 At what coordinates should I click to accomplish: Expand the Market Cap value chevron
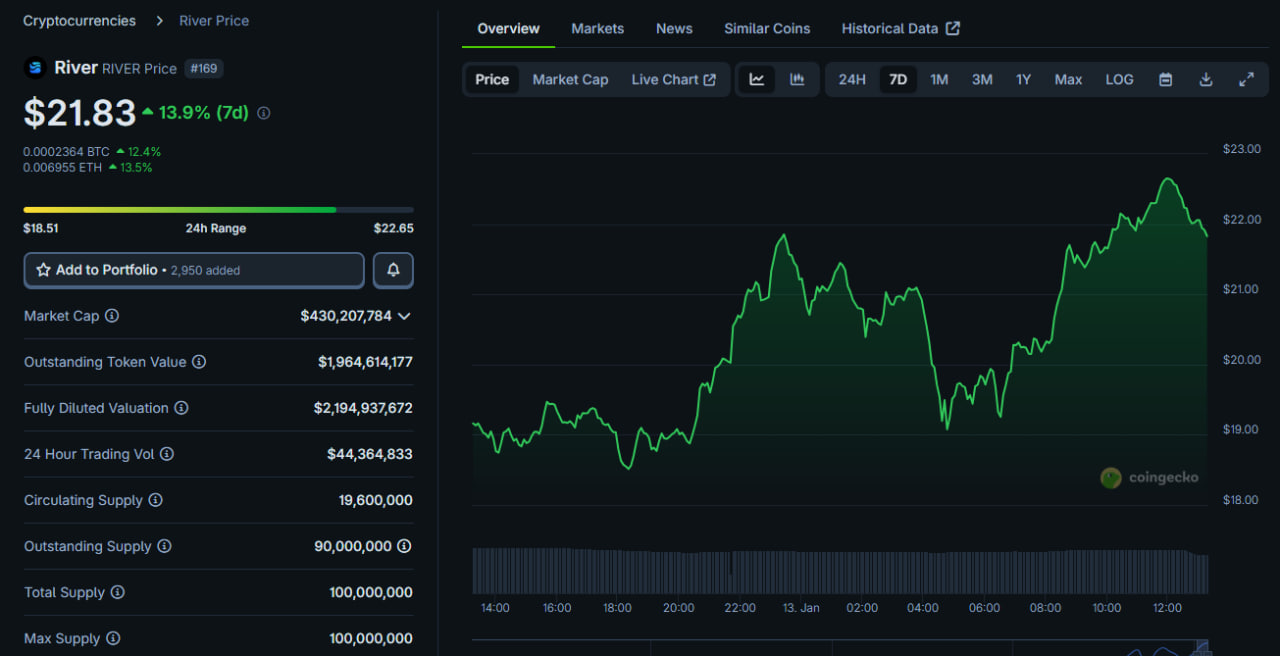click(404, 316)
